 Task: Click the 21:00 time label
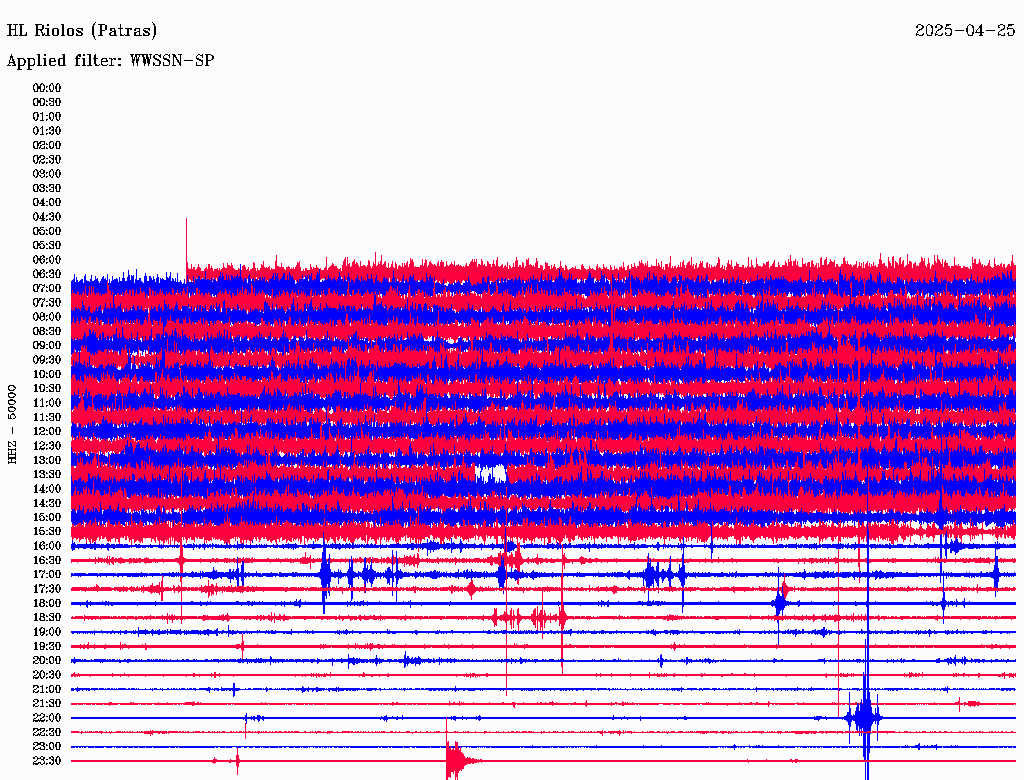point(47,690)
